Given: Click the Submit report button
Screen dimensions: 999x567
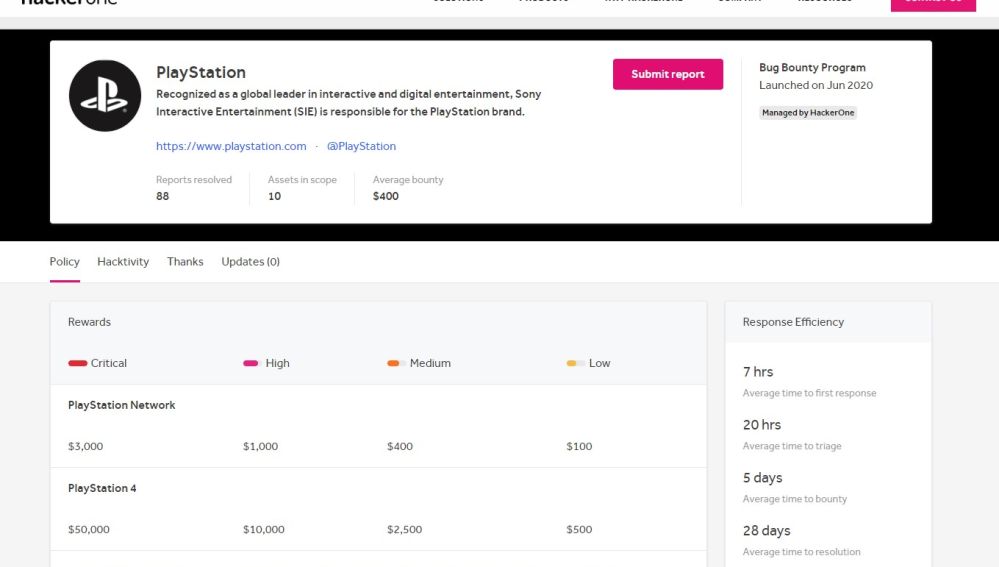Looking at the screenshot, I should coord(668,74).
